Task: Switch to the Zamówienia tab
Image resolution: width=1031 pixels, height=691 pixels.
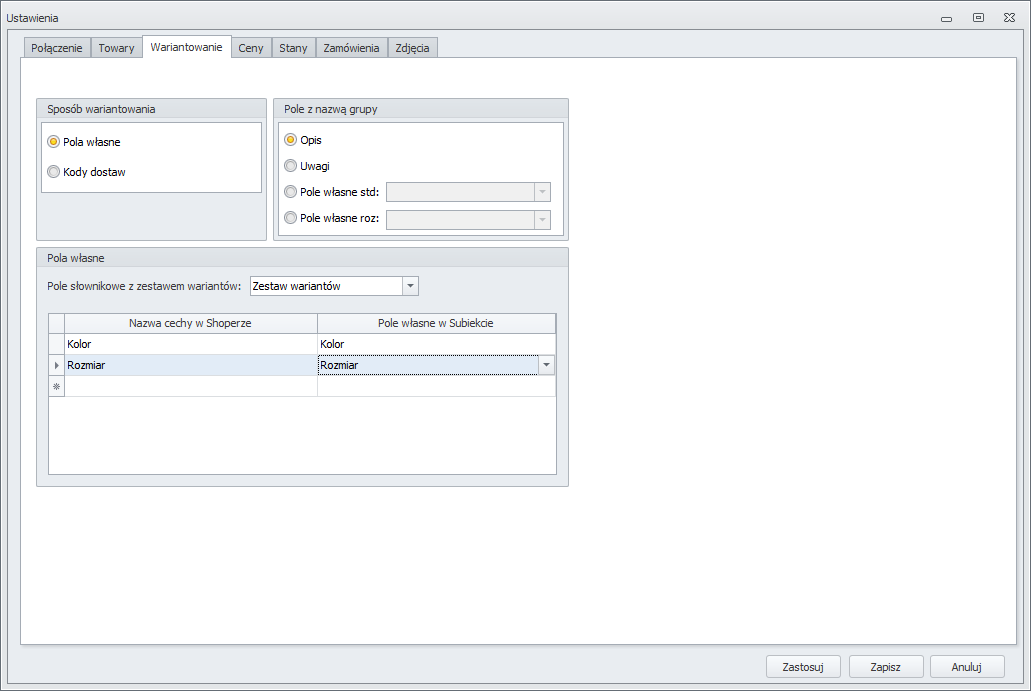Action: (351, 48)
